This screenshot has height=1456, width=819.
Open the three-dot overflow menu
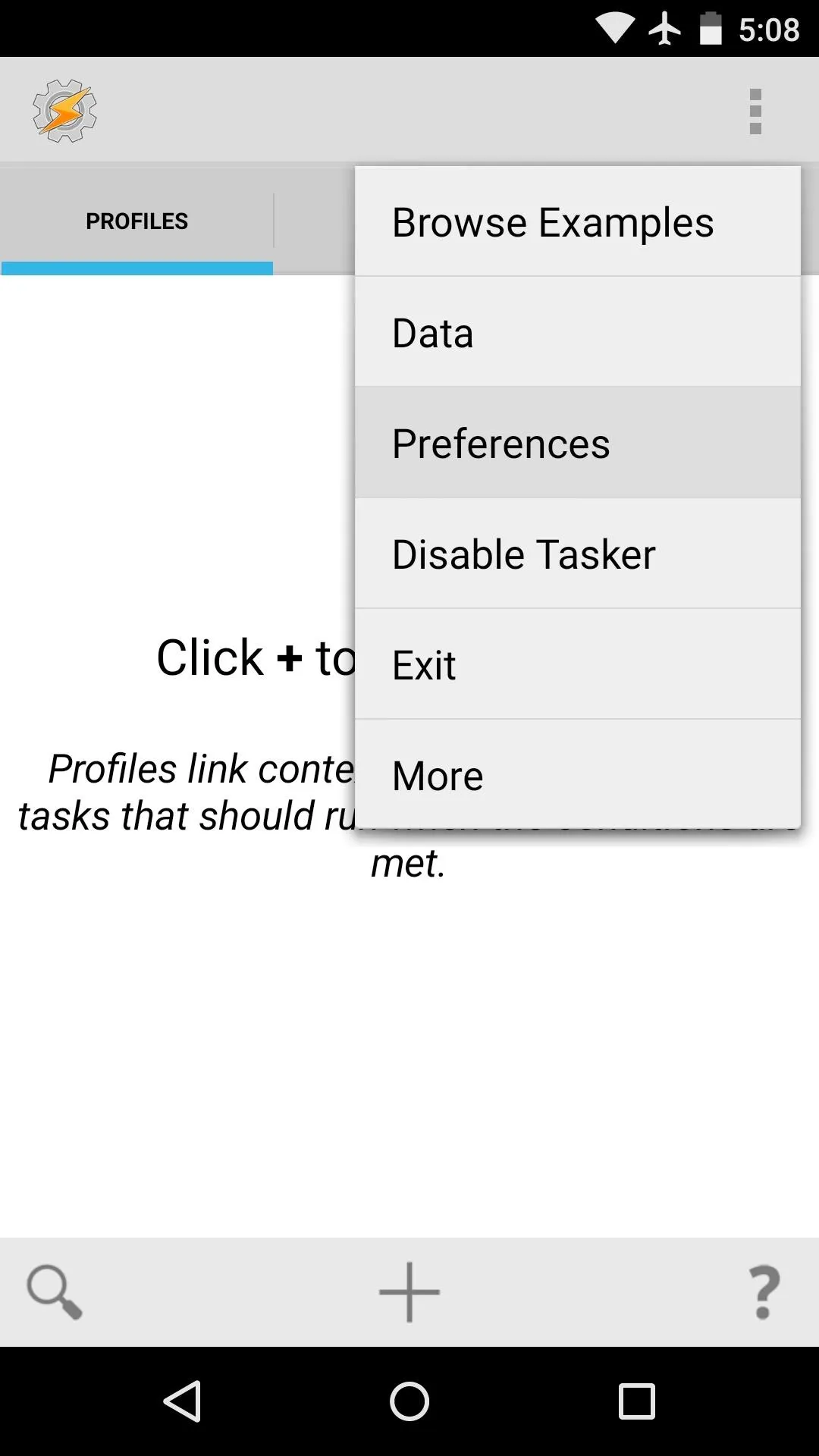755,111
